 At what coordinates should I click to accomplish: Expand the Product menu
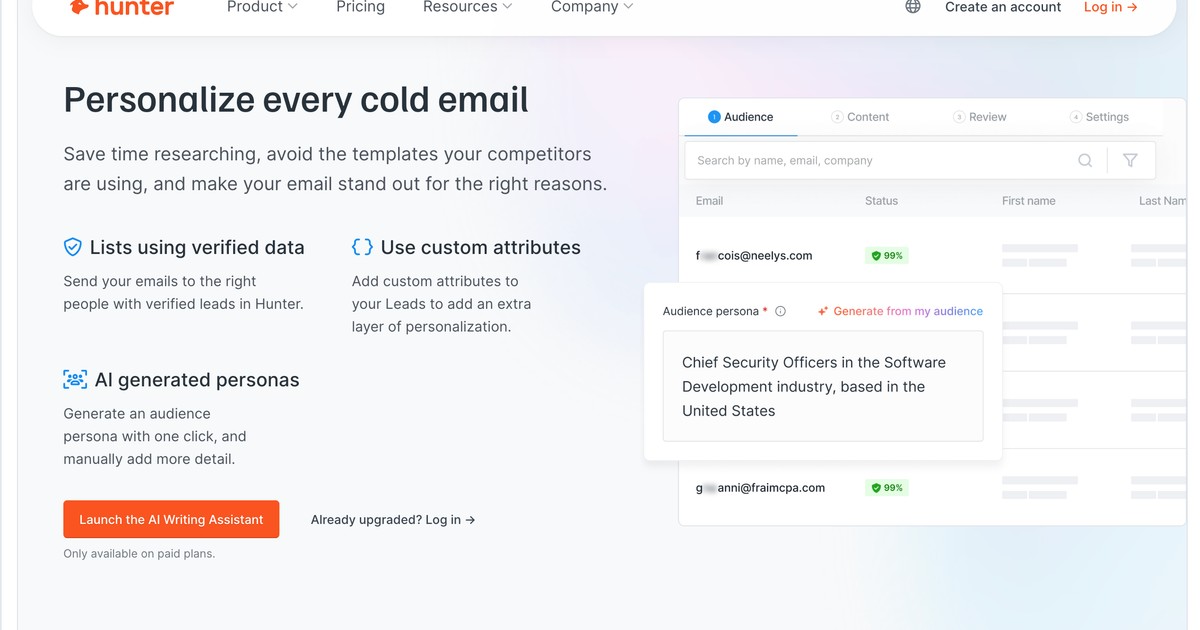[262, 7]
